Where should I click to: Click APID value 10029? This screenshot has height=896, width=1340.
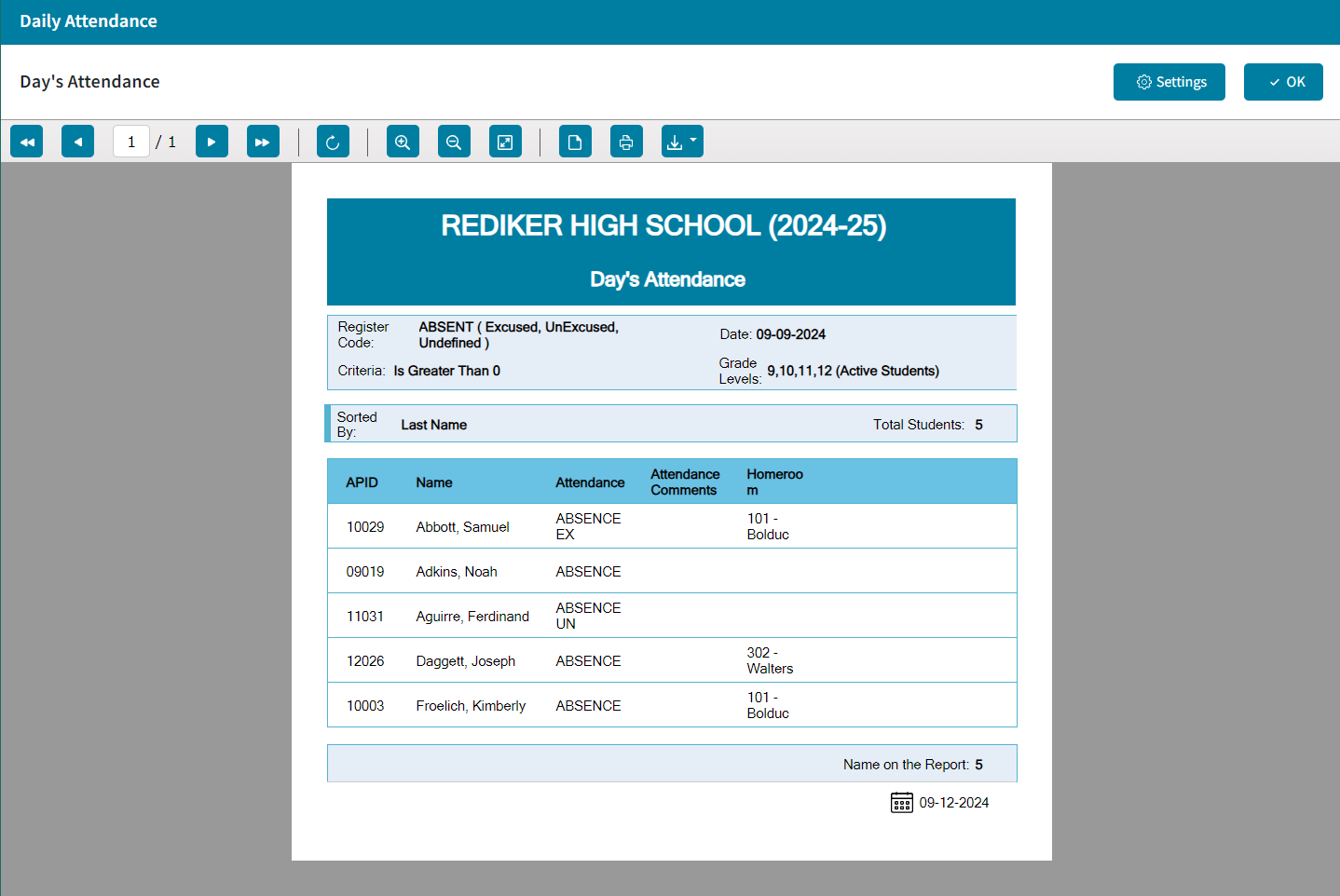coord(365,527)
